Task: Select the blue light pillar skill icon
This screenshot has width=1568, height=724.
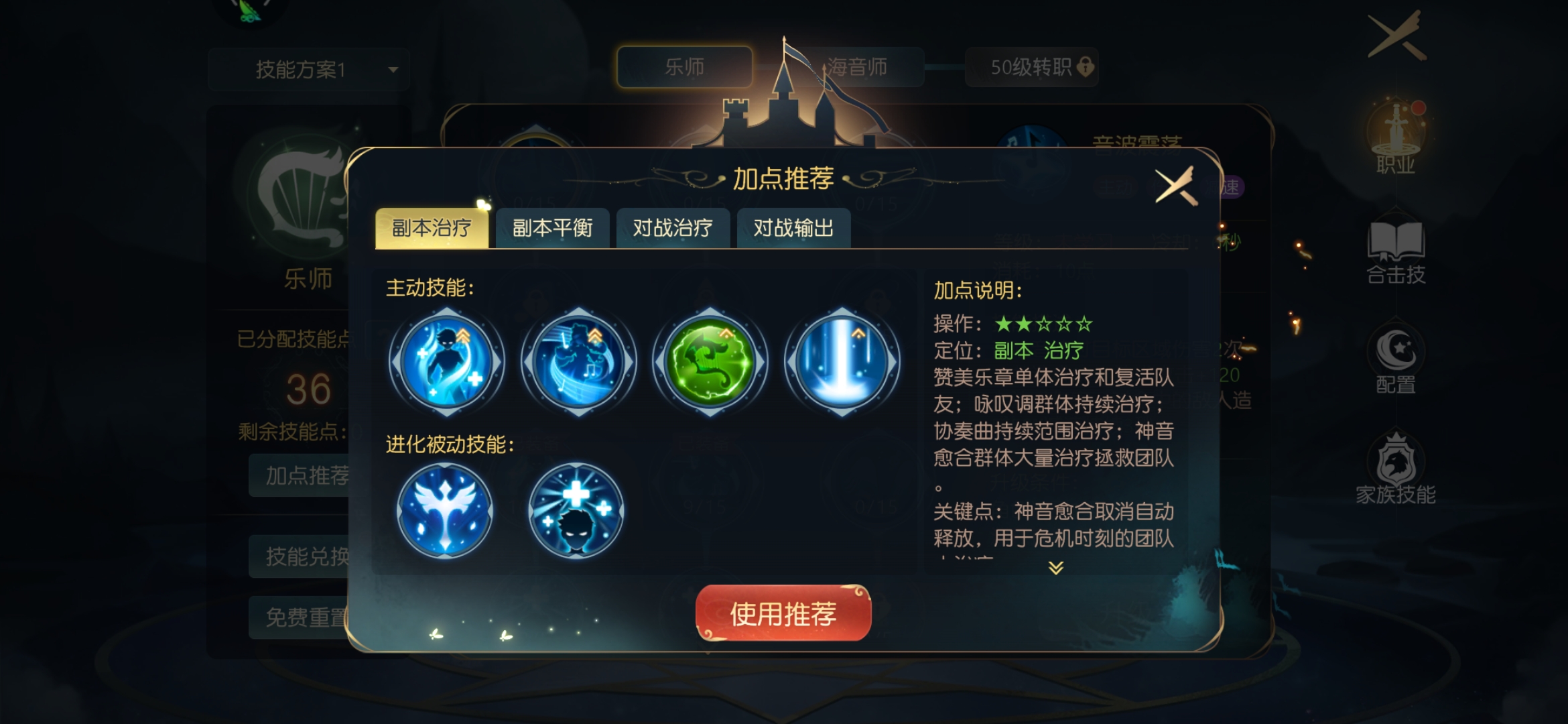Action: [x=842, y=363]
